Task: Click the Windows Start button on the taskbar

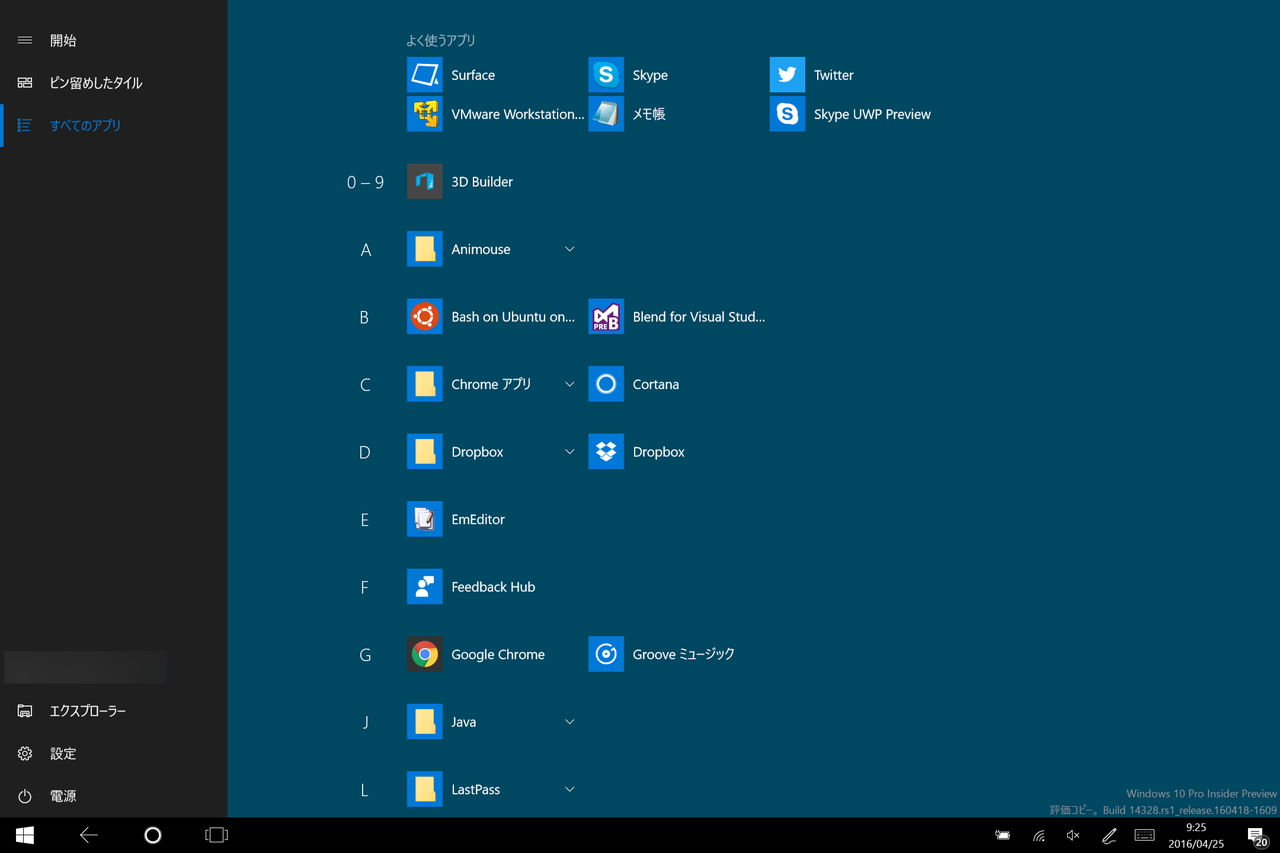Action: 25,835
